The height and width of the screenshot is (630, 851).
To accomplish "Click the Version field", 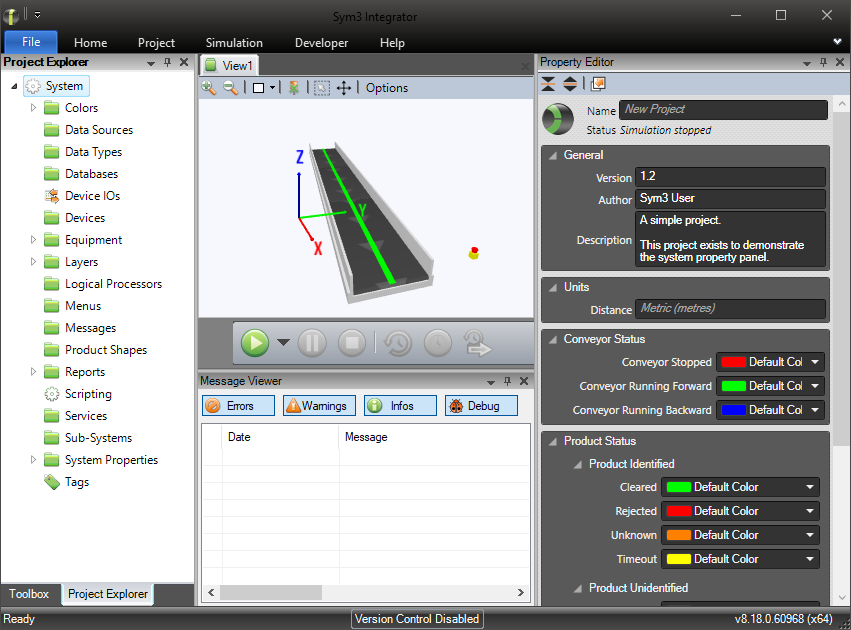I will 730,176.
